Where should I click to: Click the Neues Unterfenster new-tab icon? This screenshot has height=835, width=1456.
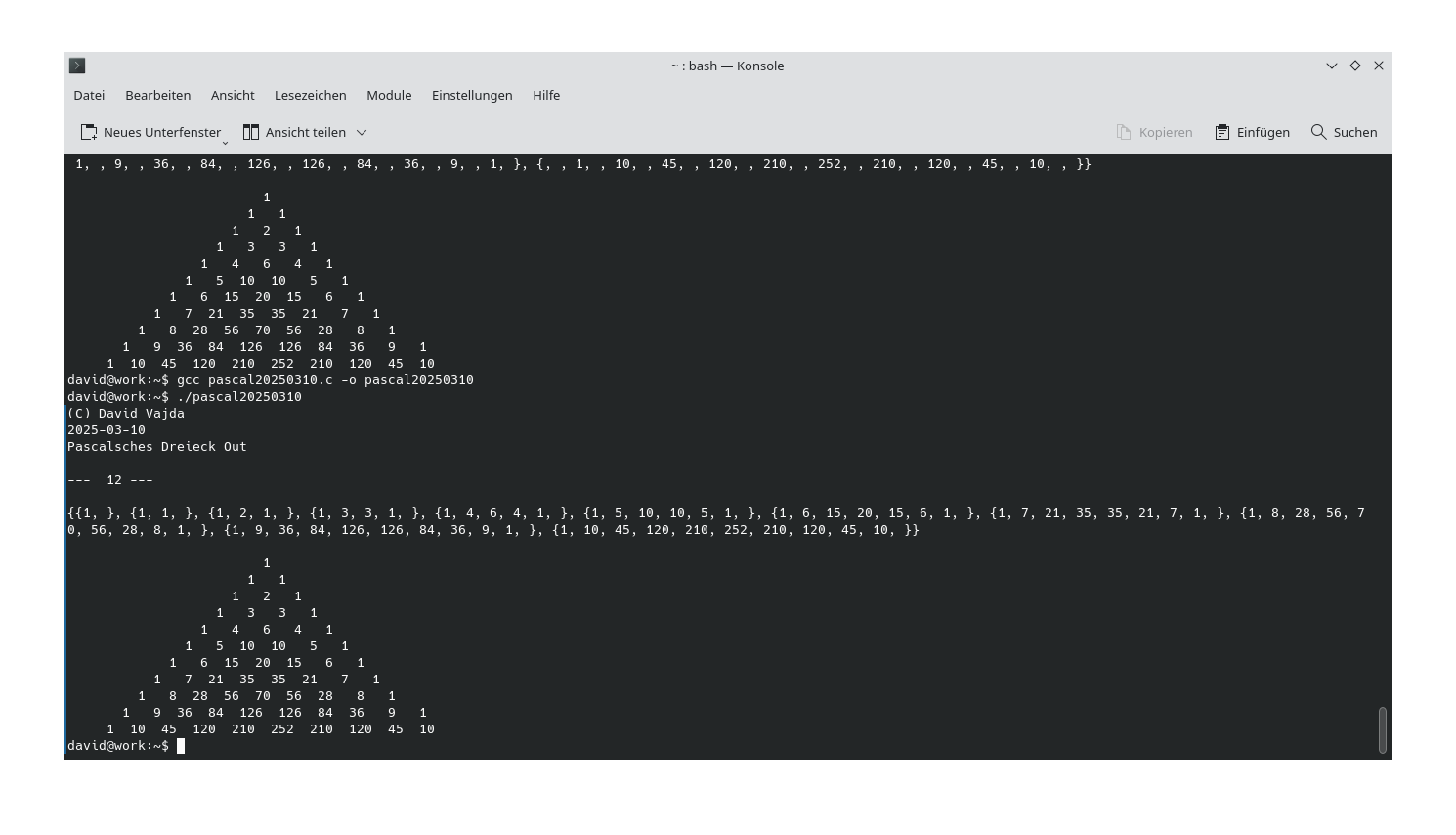(x=88, y=131)
